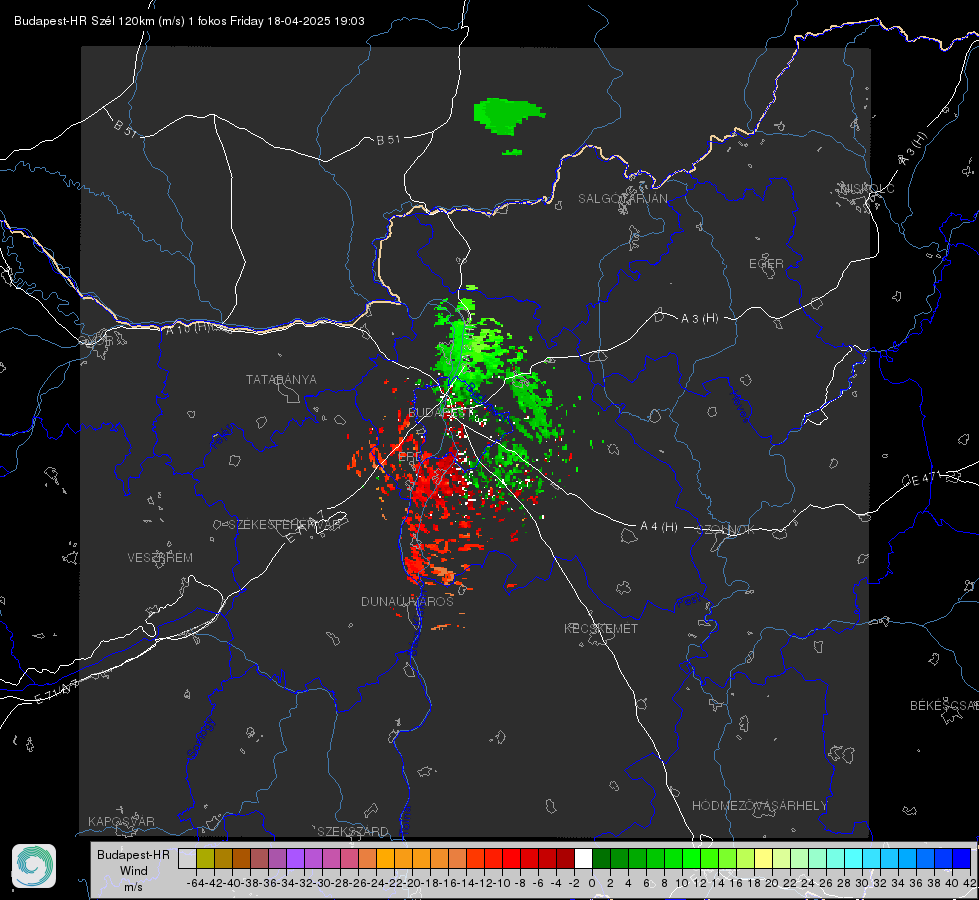Pick the dark green swatch between 0 and 2
979x900 pixels.
coord(601,858)
